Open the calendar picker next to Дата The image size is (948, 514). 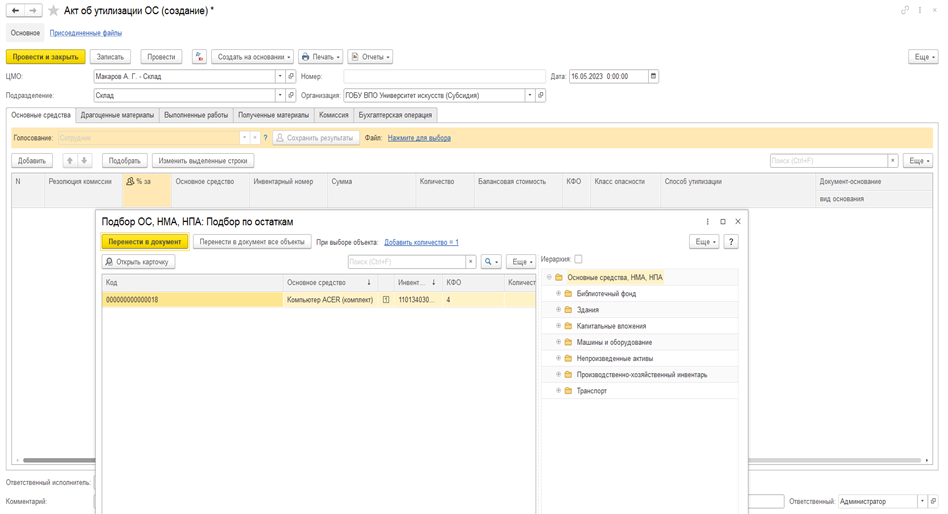653,76
